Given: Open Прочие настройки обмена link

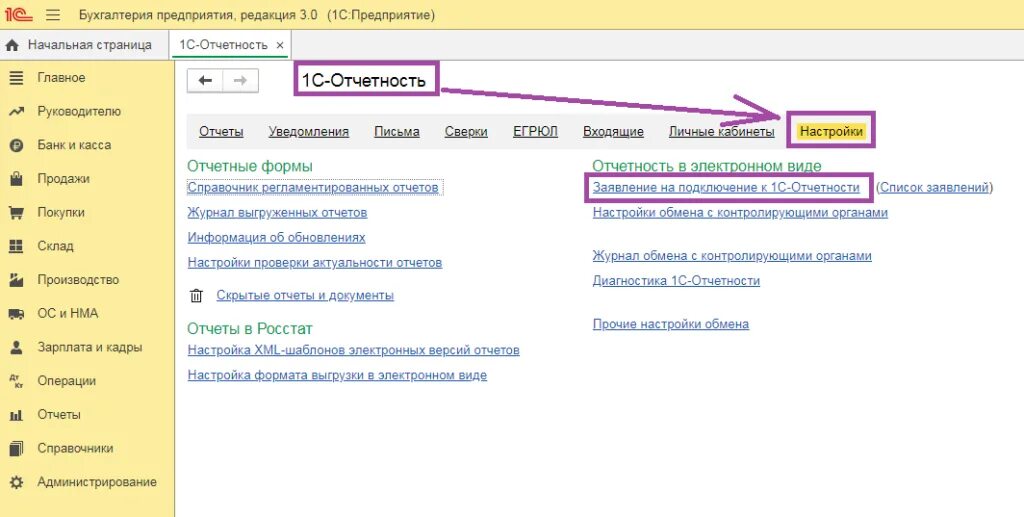Looking at the screenshot, I should 671,324.
